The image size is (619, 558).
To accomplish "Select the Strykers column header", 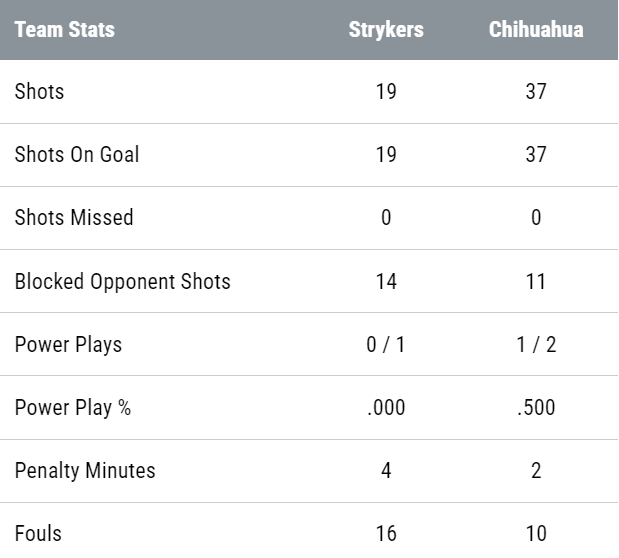I will pos(386,30).
